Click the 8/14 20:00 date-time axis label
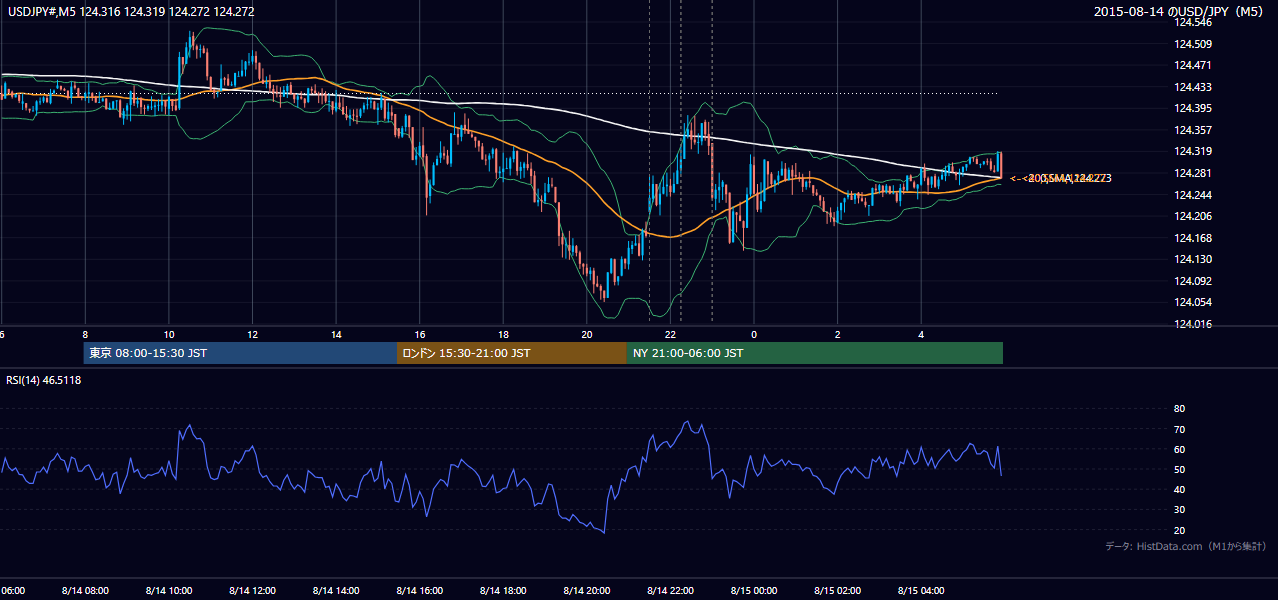This screenshot has width=1278, height=600. pyautogui.click(x=587, y=591)
